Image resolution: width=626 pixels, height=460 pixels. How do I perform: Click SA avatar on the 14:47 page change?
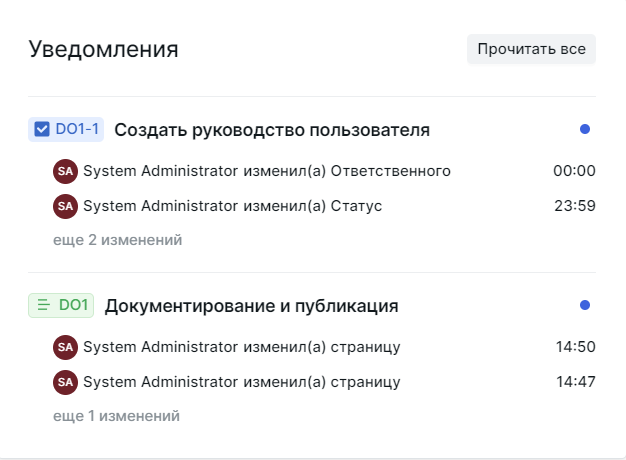pos(65,382)
